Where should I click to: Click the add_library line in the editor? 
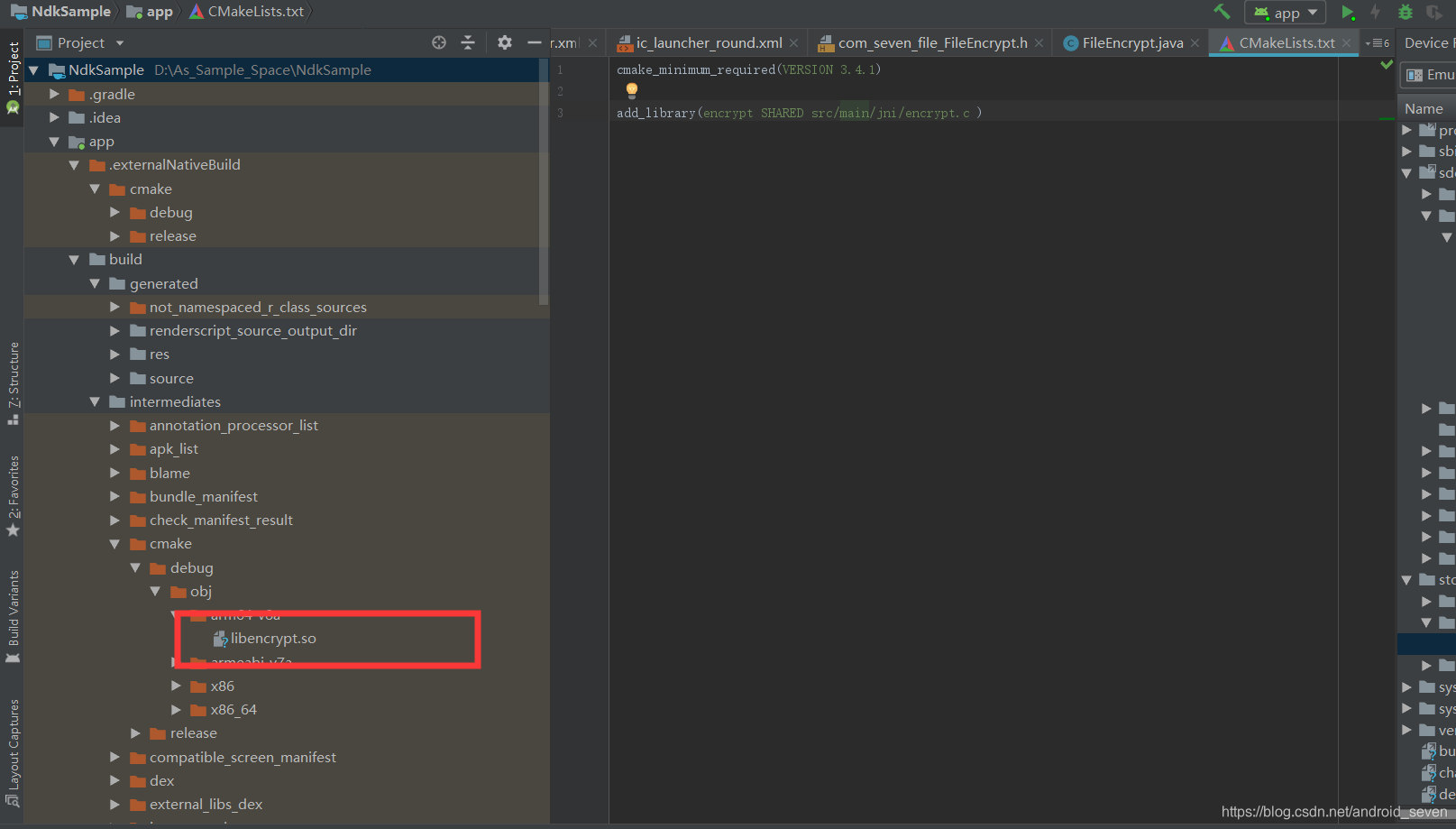(x=799, y=113)
